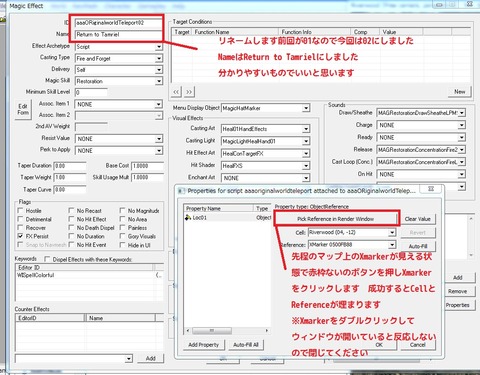480x375 pixels.
Task: Click the Property Name column header
Action: [x=219, y=209]
